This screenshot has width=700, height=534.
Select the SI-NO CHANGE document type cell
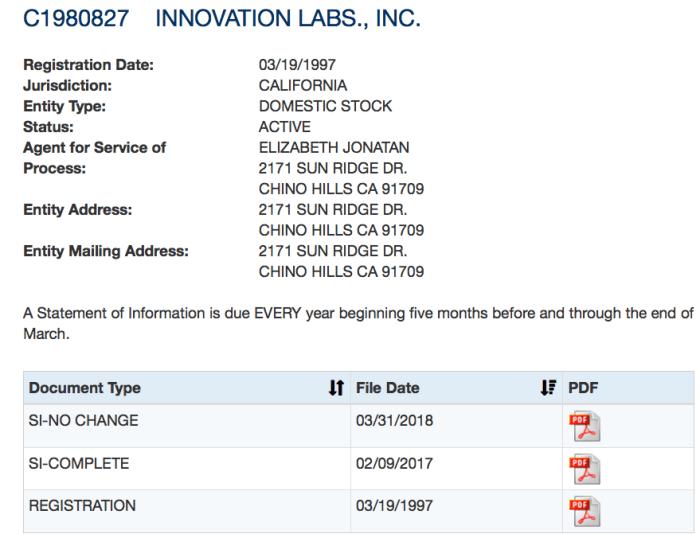coord(84,421)
